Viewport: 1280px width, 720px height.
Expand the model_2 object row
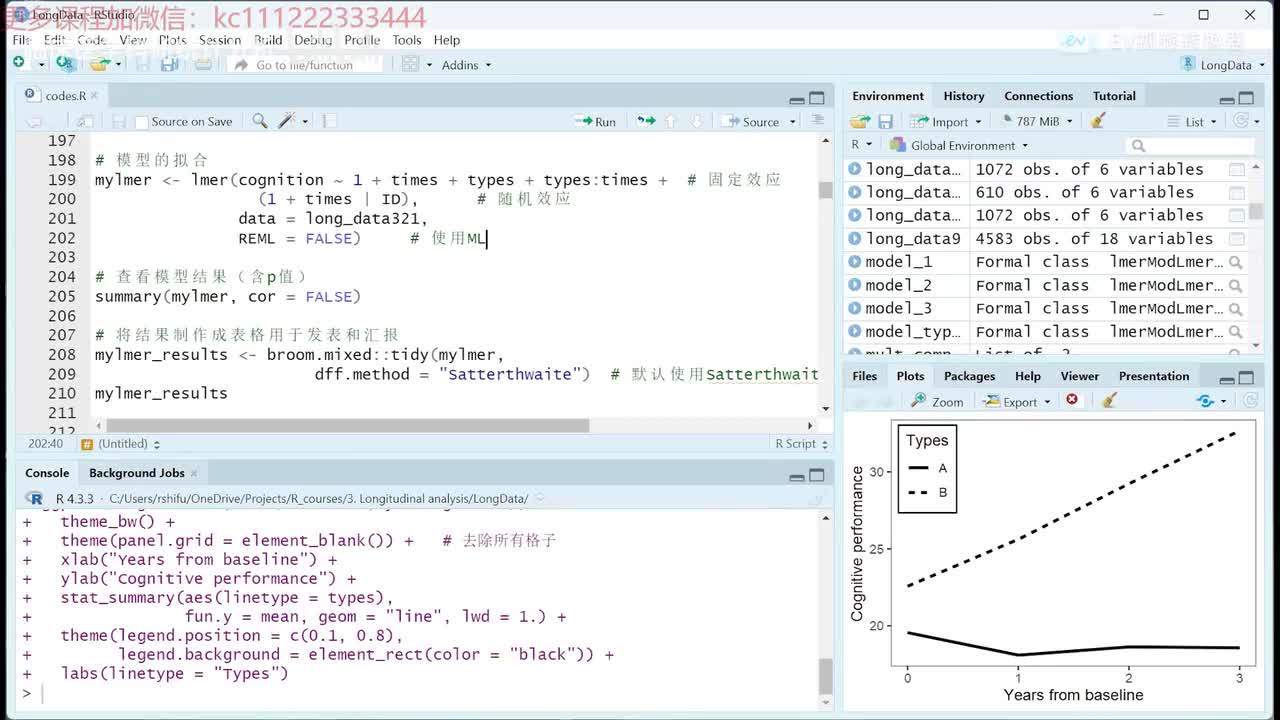(x=854, y=285)
